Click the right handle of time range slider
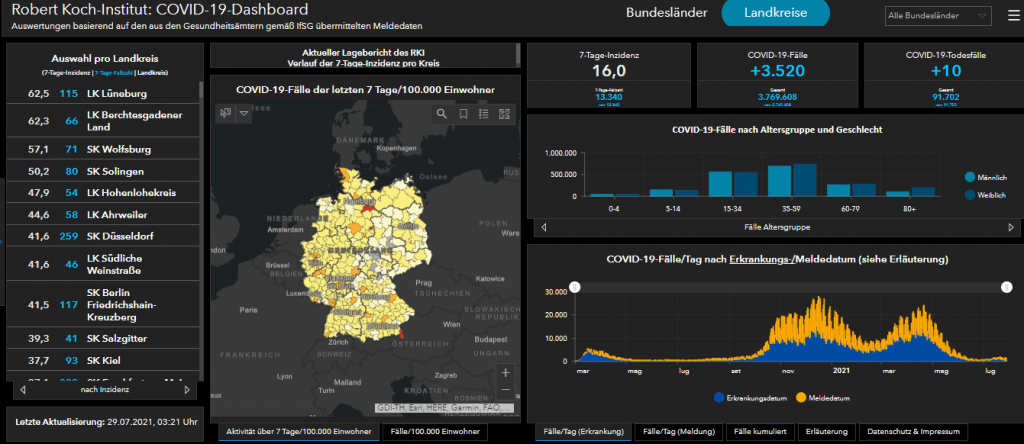Screen dimensions: 1024x444 [1008, 287]
